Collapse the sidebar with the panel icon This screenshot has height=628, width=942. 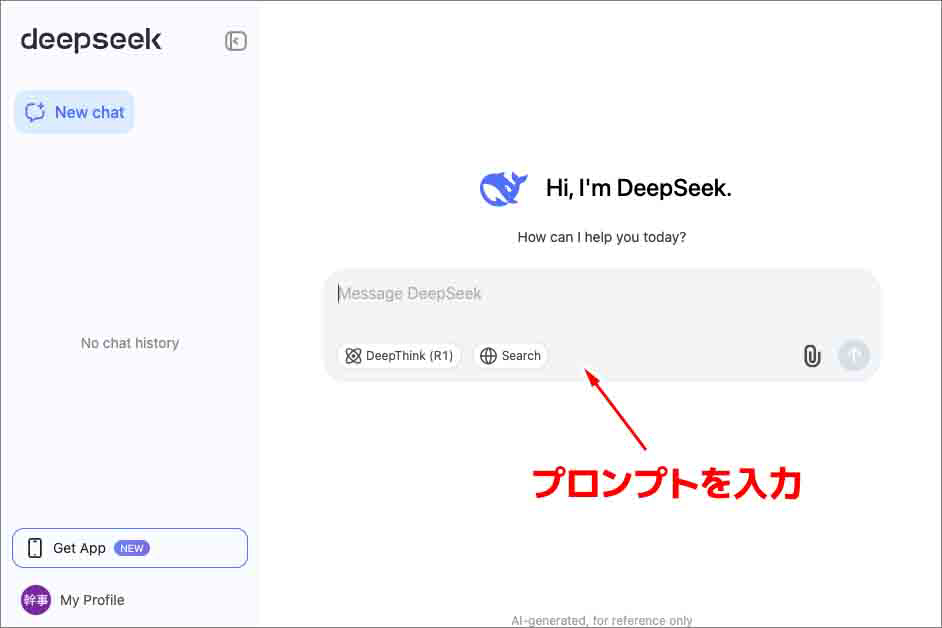[x=236, y=41]
